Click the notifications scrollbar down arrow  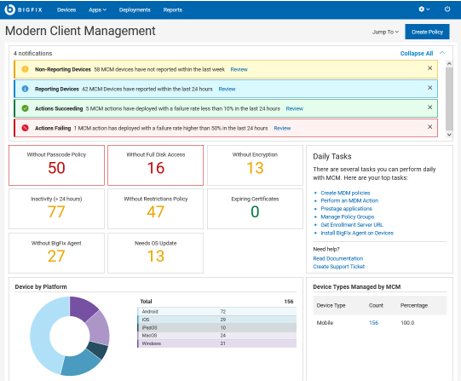tap(449, 135)
